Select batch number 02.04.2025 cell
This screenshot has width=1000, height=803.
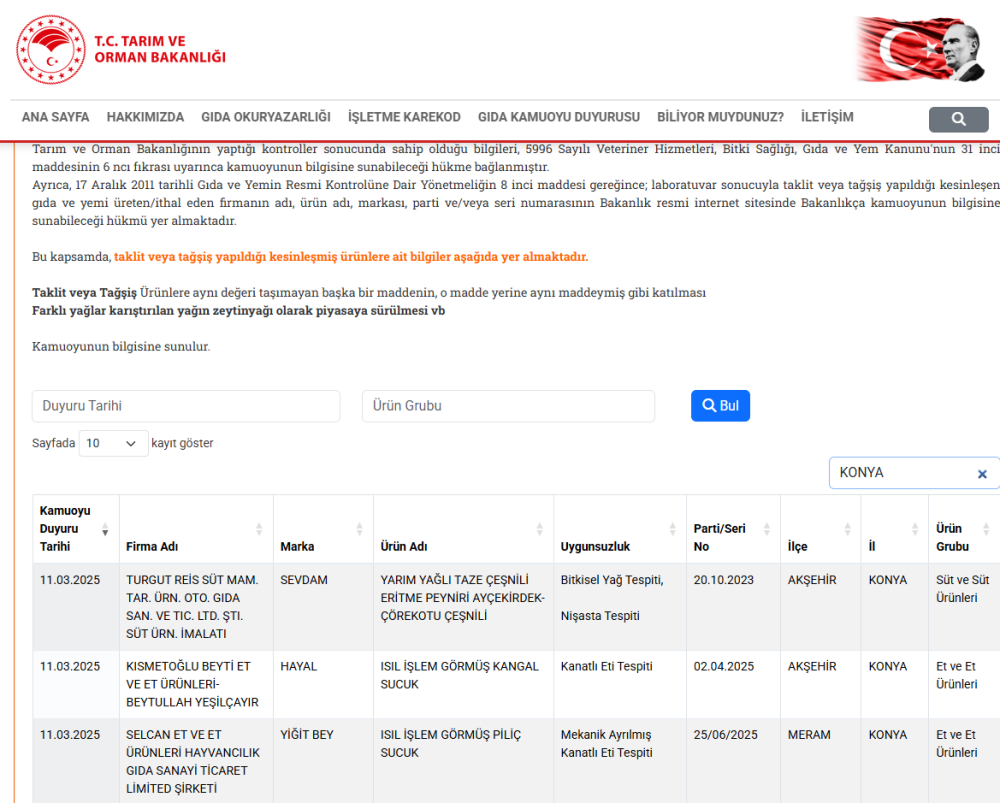coord(733,684)
